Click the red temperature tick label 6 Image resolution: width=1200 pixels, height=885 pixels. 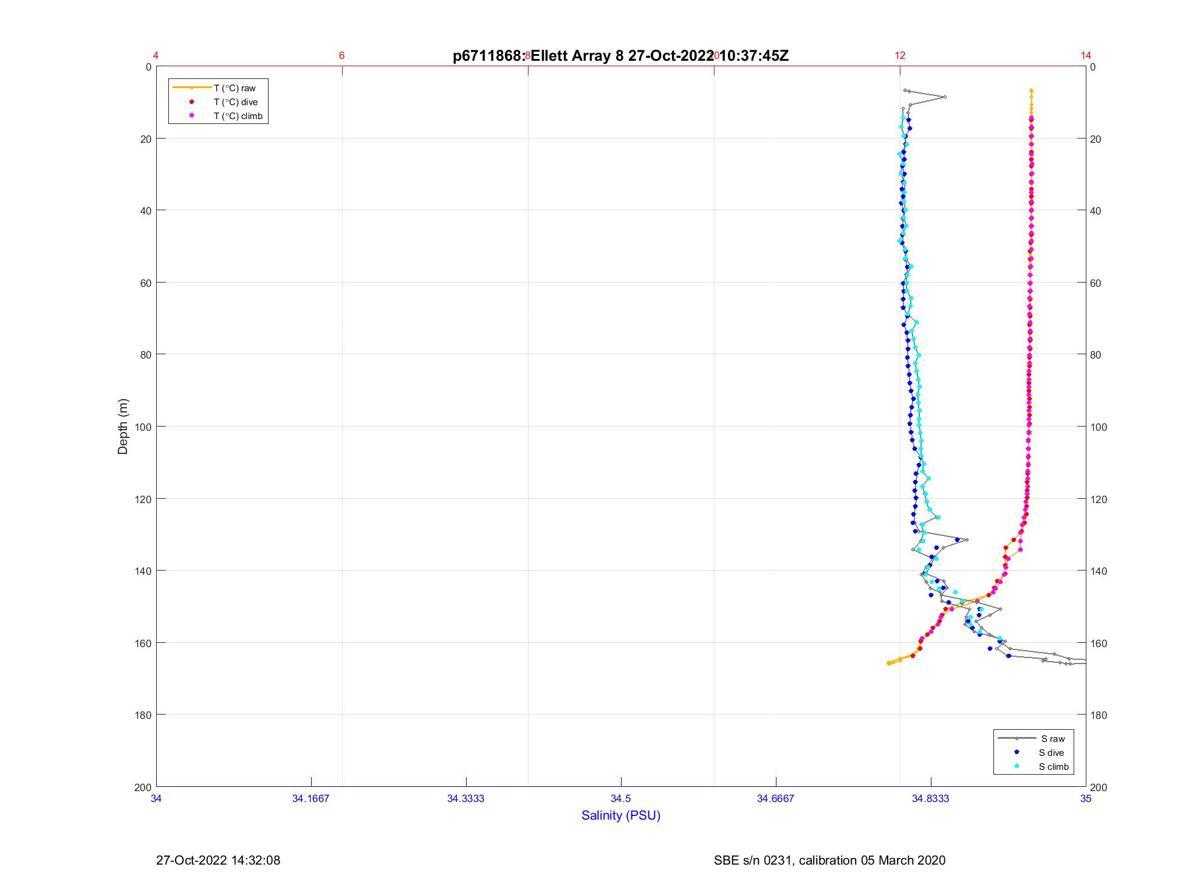click(x=342, y=56)
